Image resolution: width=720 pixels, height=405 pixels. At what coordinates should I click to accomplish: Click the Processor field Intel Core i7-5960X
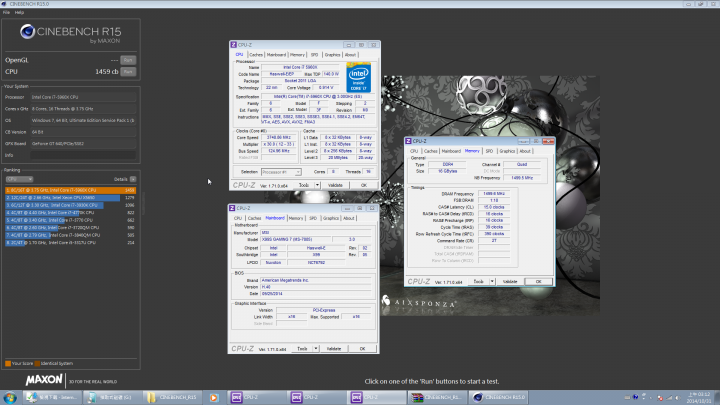click(83, 97)
